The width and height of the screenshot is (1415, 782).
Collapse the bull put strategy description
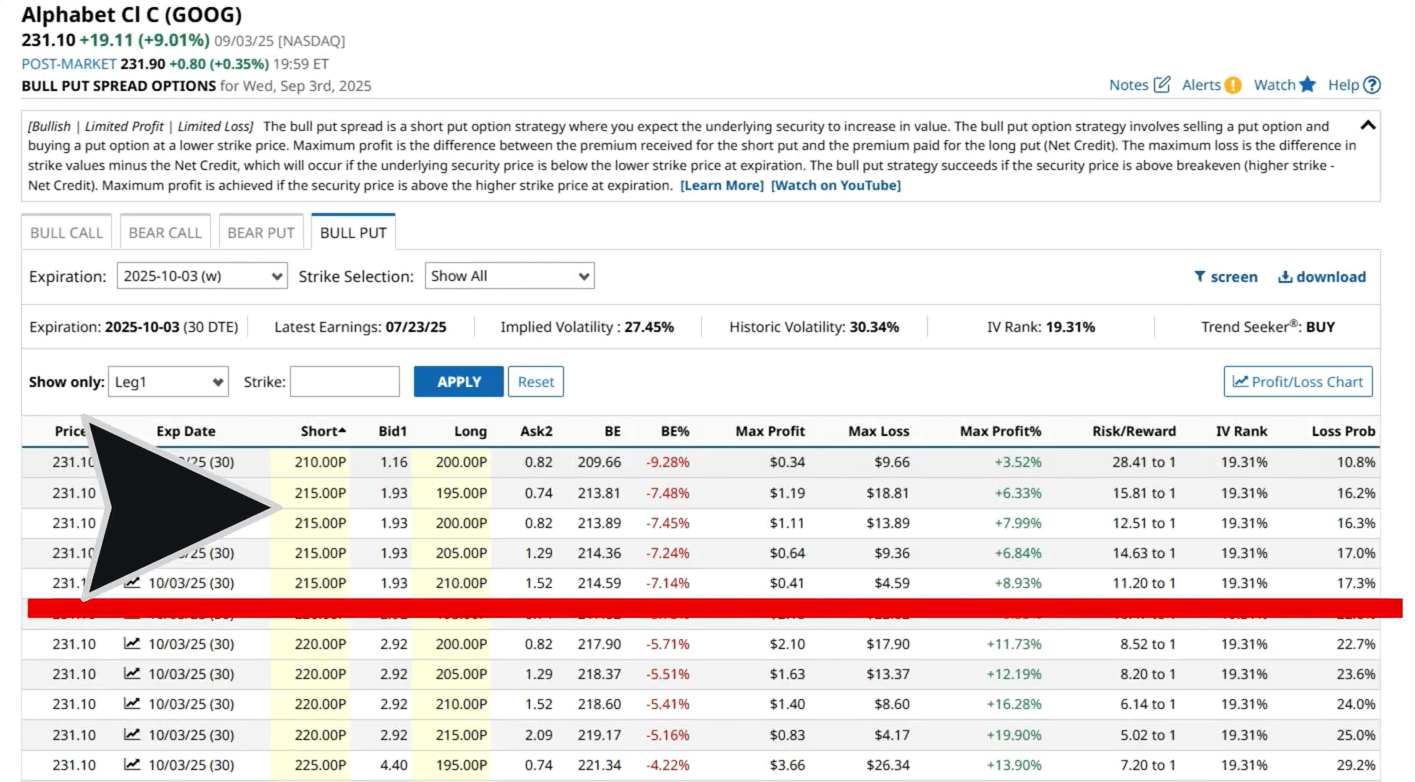[x=1368, y=125]
